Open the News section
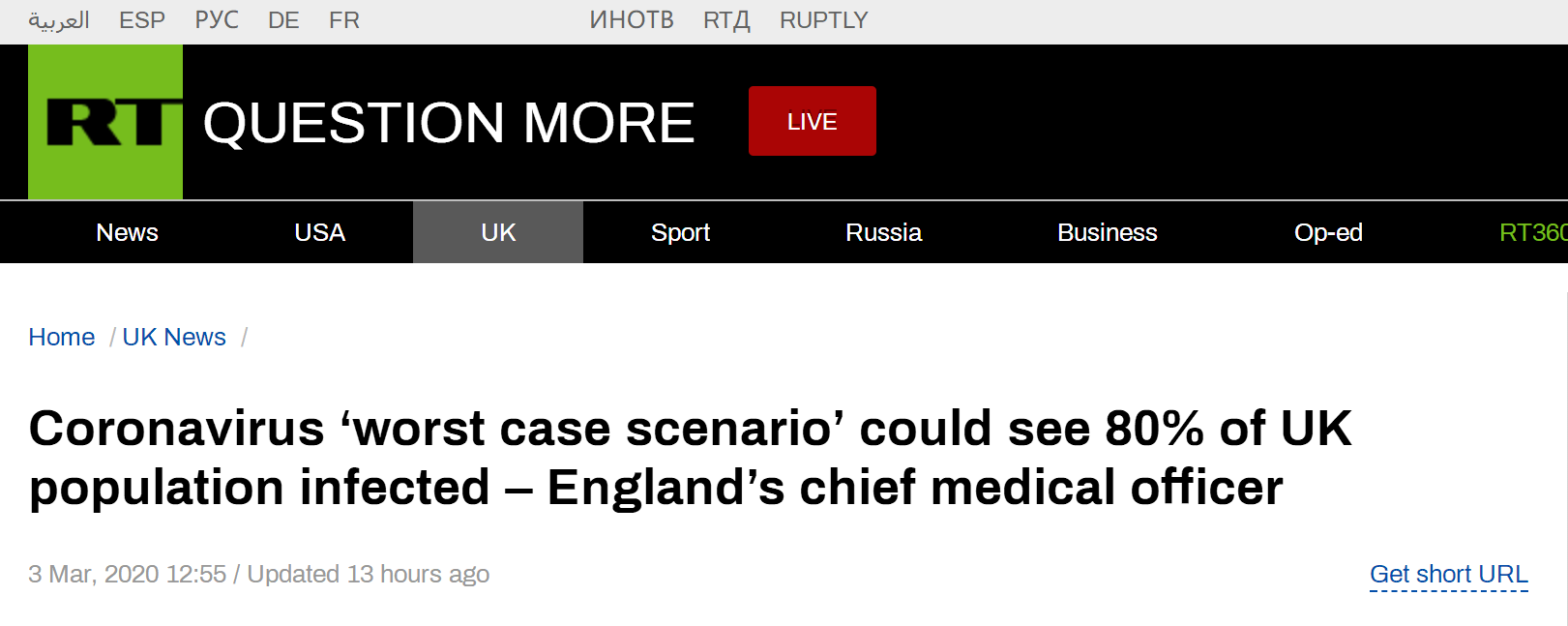 pyautogui.click(x=127, y=232)
